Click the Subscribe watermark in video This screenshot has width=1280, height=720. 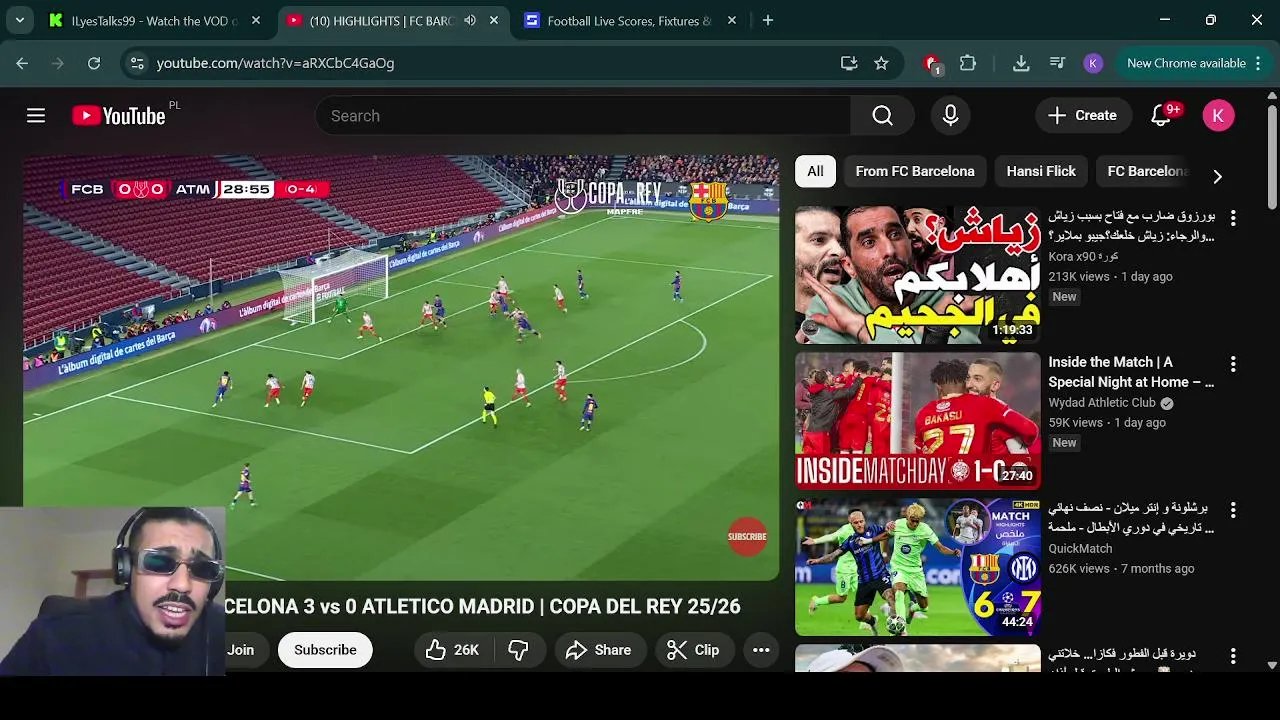pyautogui.click(x=747, y=537)
